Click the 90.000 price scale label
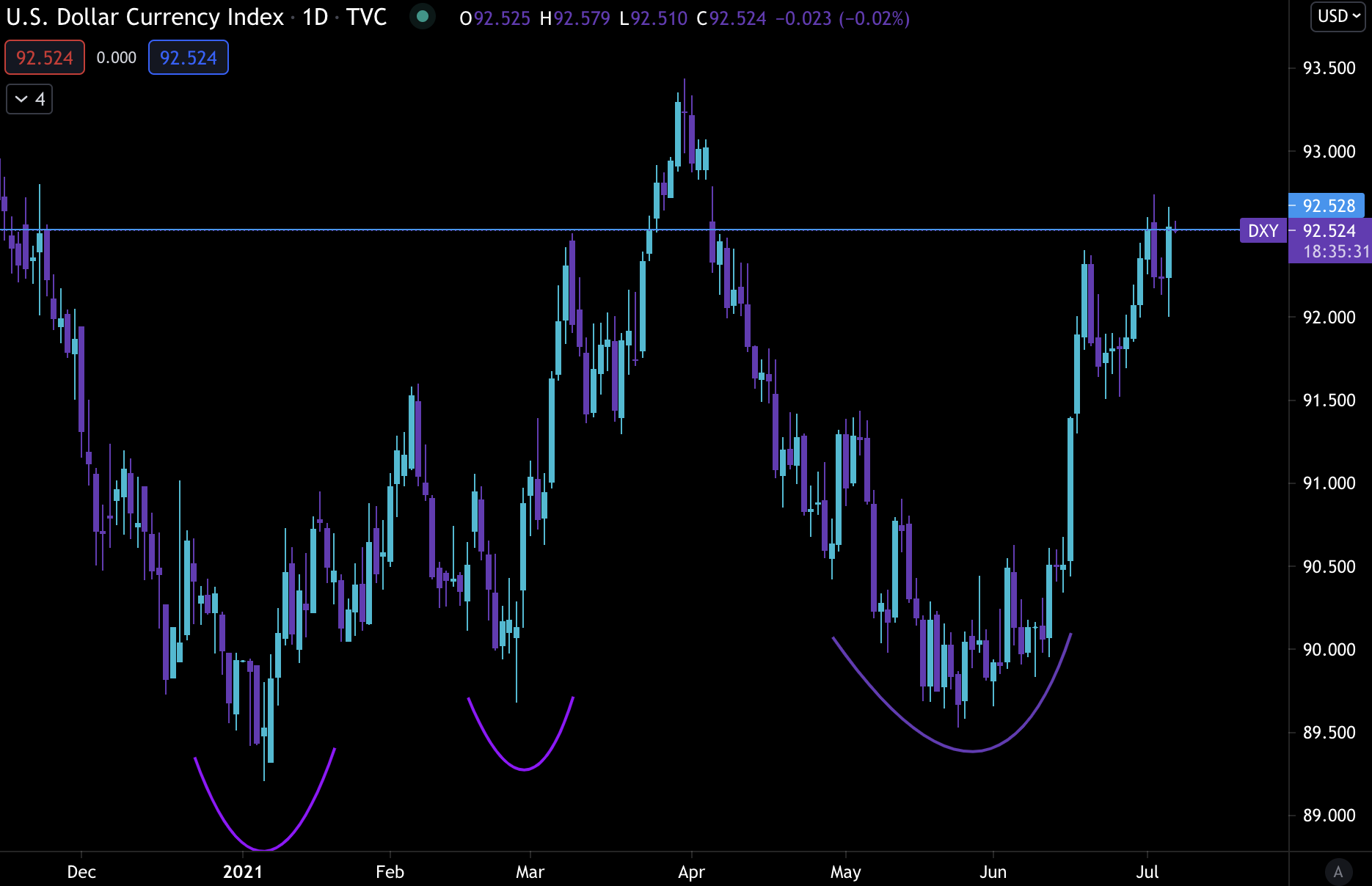1372x886 pixels. tap(1329, 650)
